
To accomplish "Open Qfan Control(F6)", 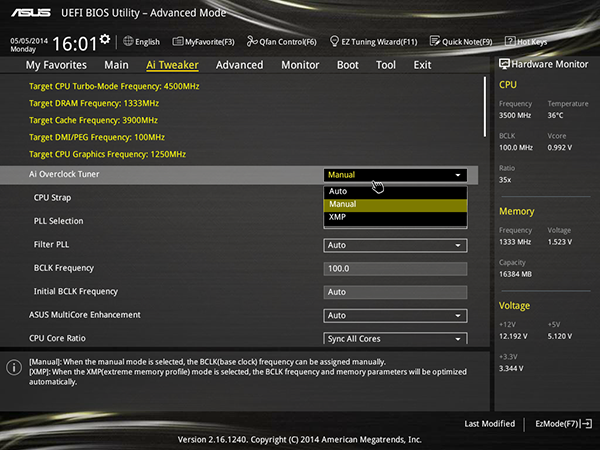I will click(282, 41).
